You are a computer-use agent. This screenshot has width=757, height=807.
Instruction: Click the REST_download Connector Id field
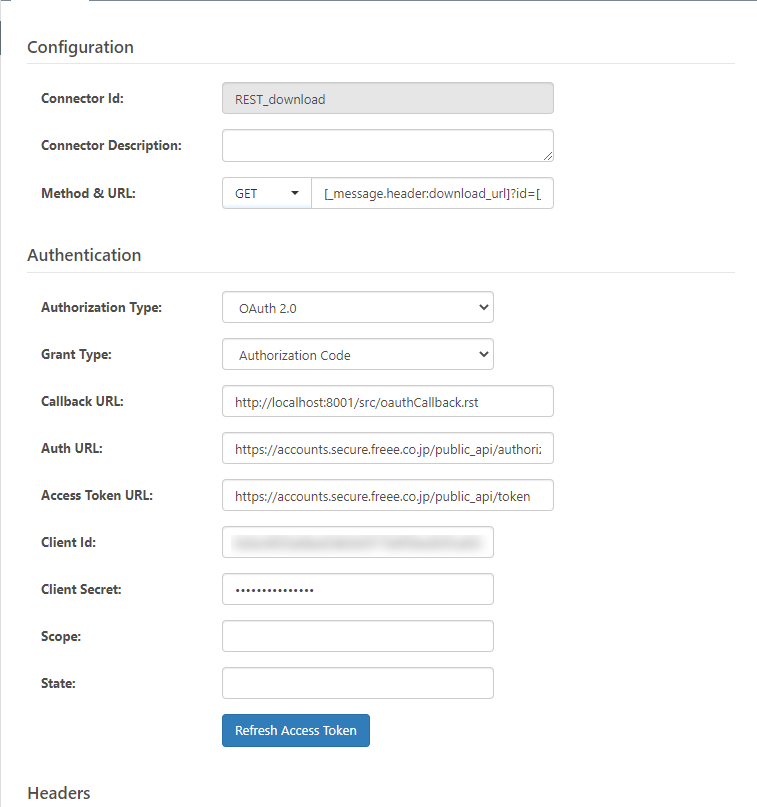[387, 98]
